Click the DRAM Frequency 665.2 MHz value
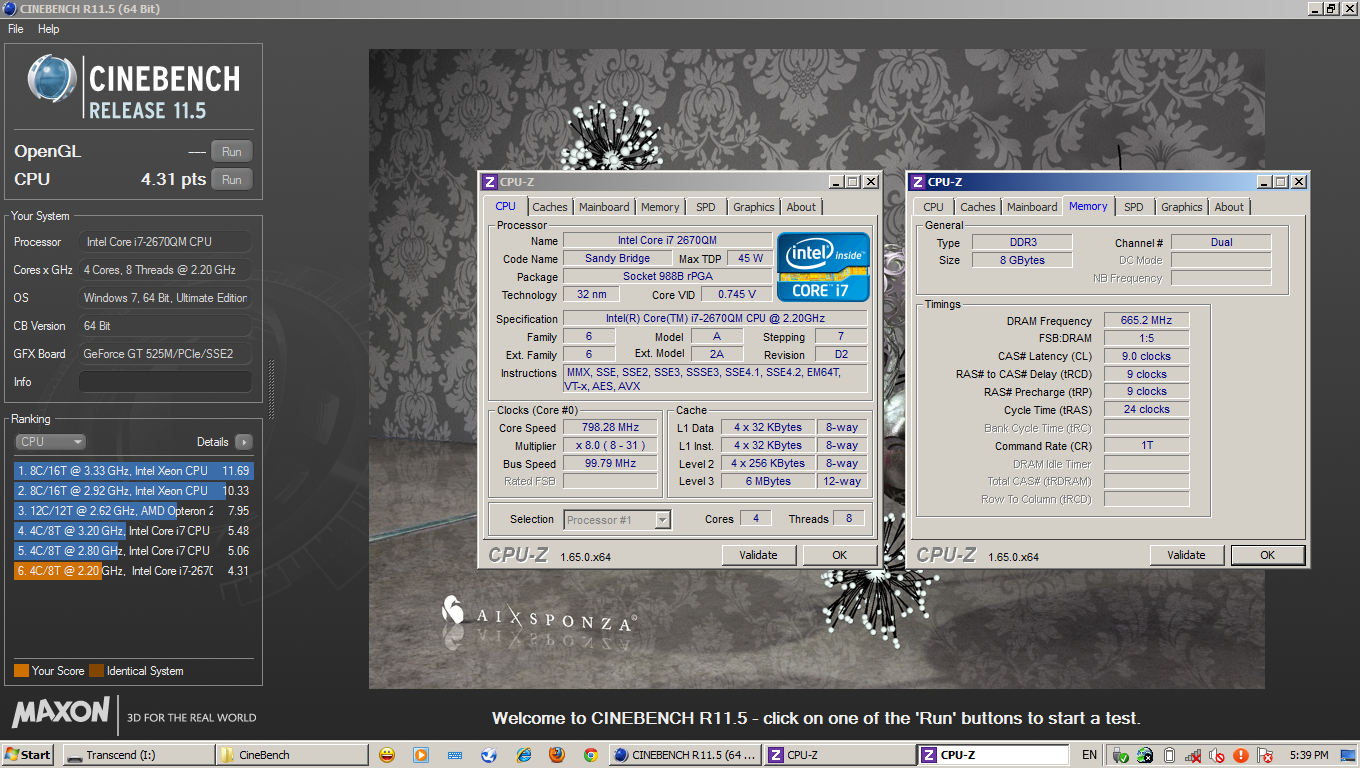Viewport: 1360px width, 768px height. (1146, 321)
